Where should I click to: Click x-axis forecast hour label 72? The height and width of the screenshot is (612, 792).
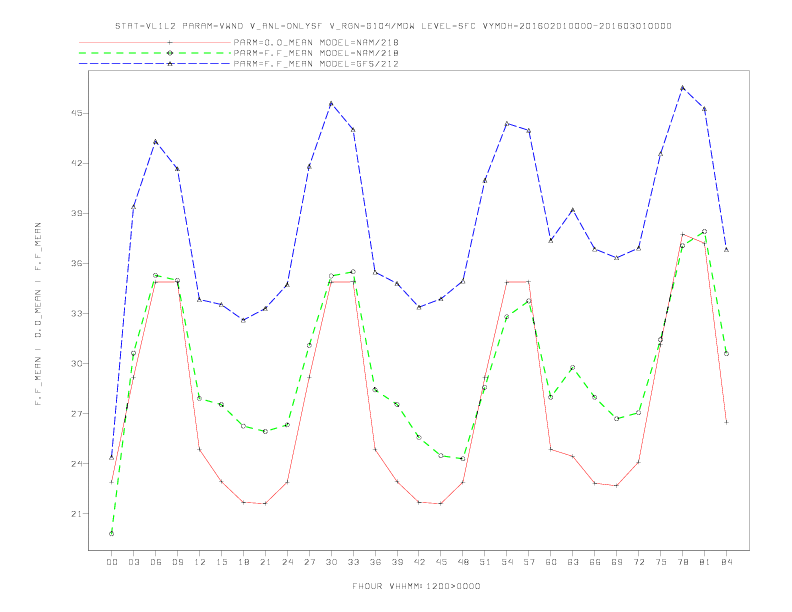pyautogui.click(x=638, y=562)
